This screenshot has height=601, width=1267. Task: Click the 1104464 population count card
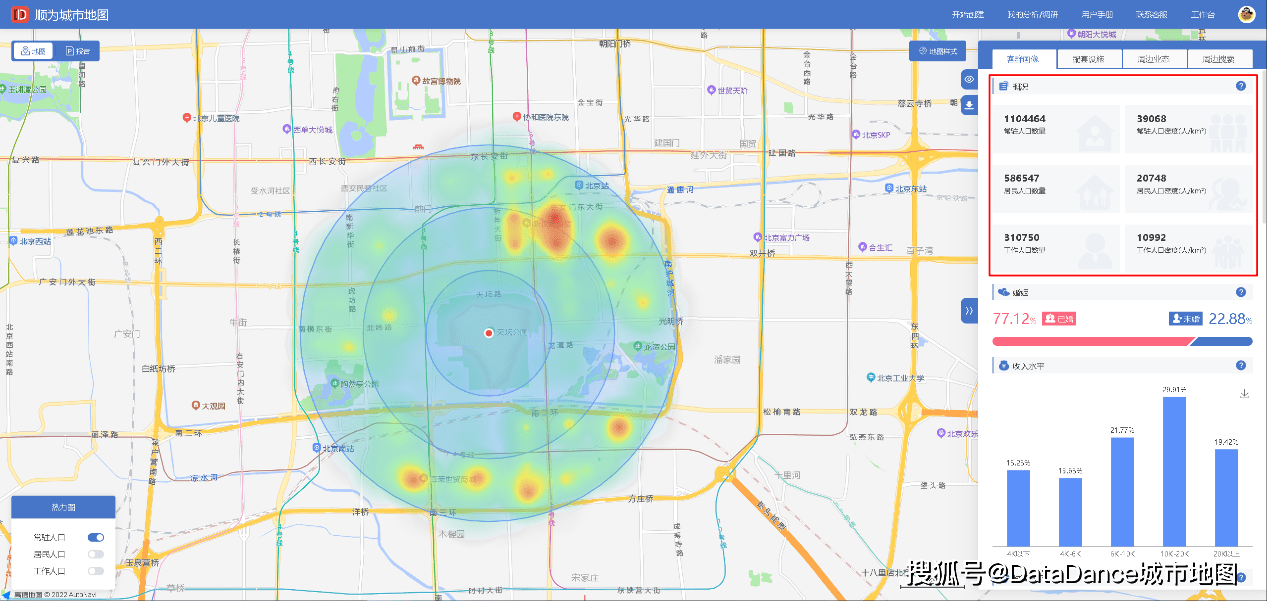(1056, 130)
